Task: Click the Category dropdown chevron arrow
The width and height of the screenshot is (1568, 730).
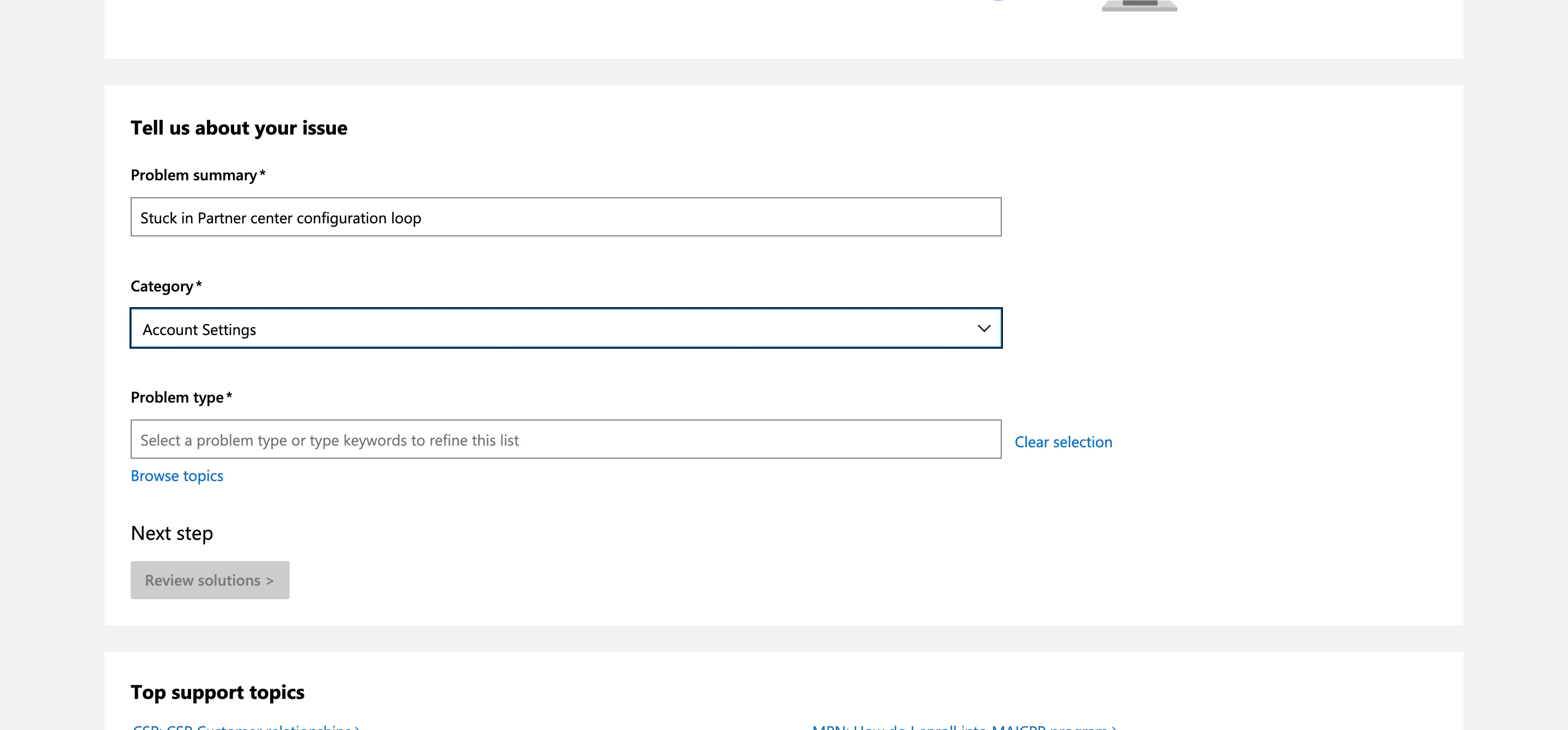Action: [x=984, y=329]
